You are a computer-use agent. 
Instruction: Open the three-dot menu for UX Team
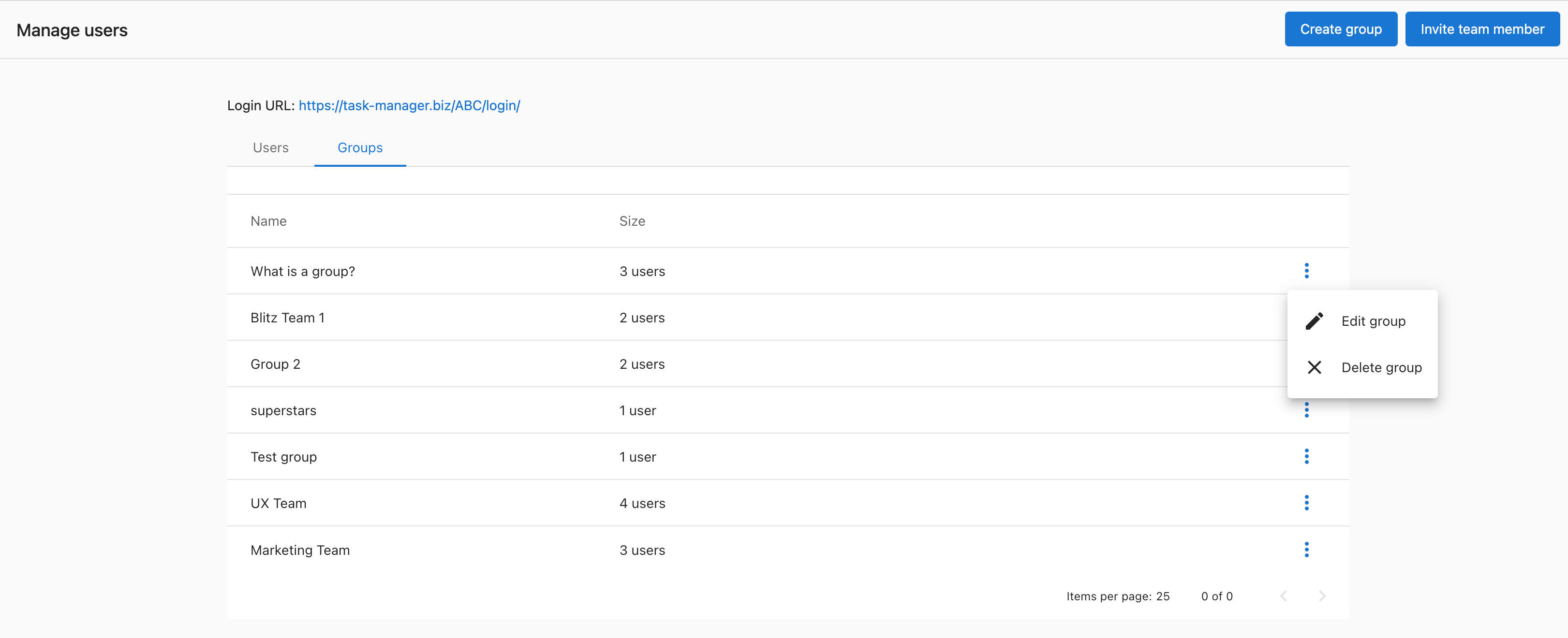click(x=1306, y=503)
